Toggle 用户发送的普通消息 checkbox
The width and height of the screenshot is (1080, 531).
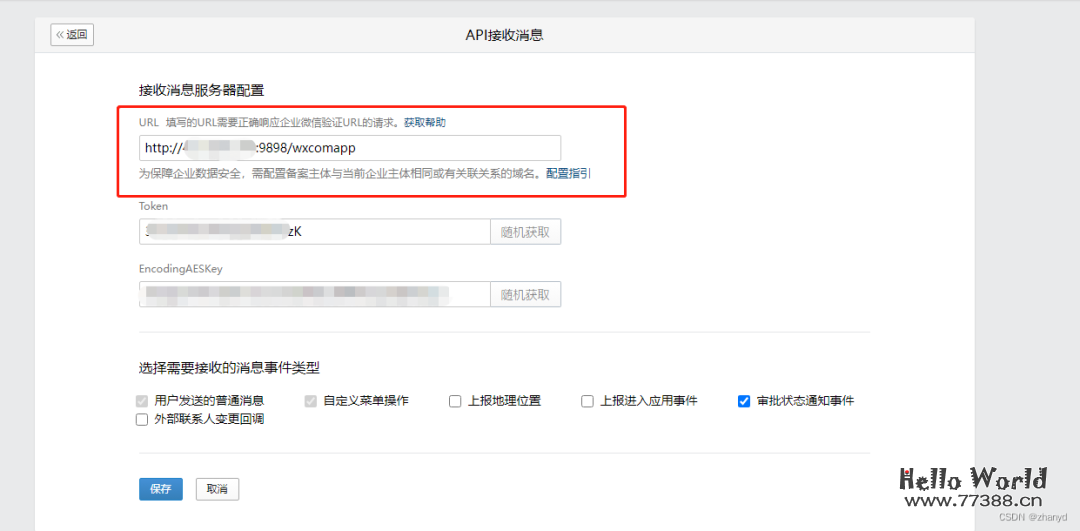pos(143,401)
